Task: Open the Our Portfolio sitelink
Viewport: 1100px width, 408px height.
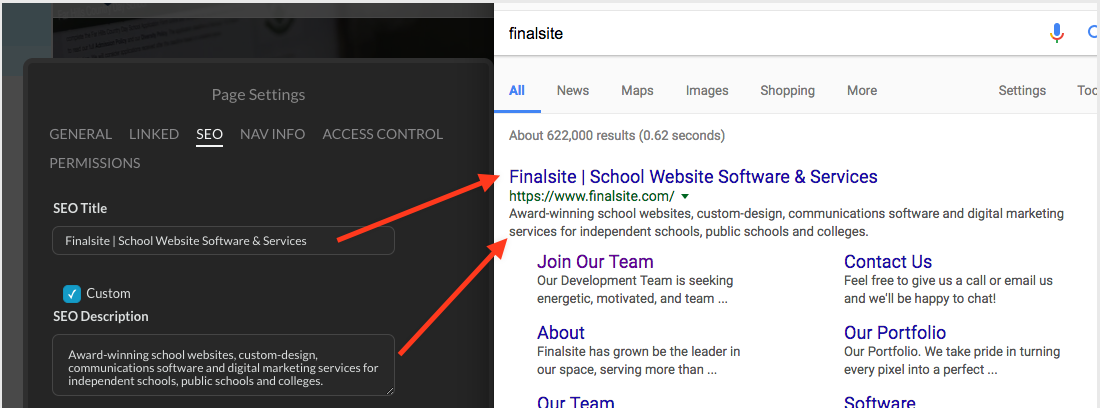Action: [895, 332]
